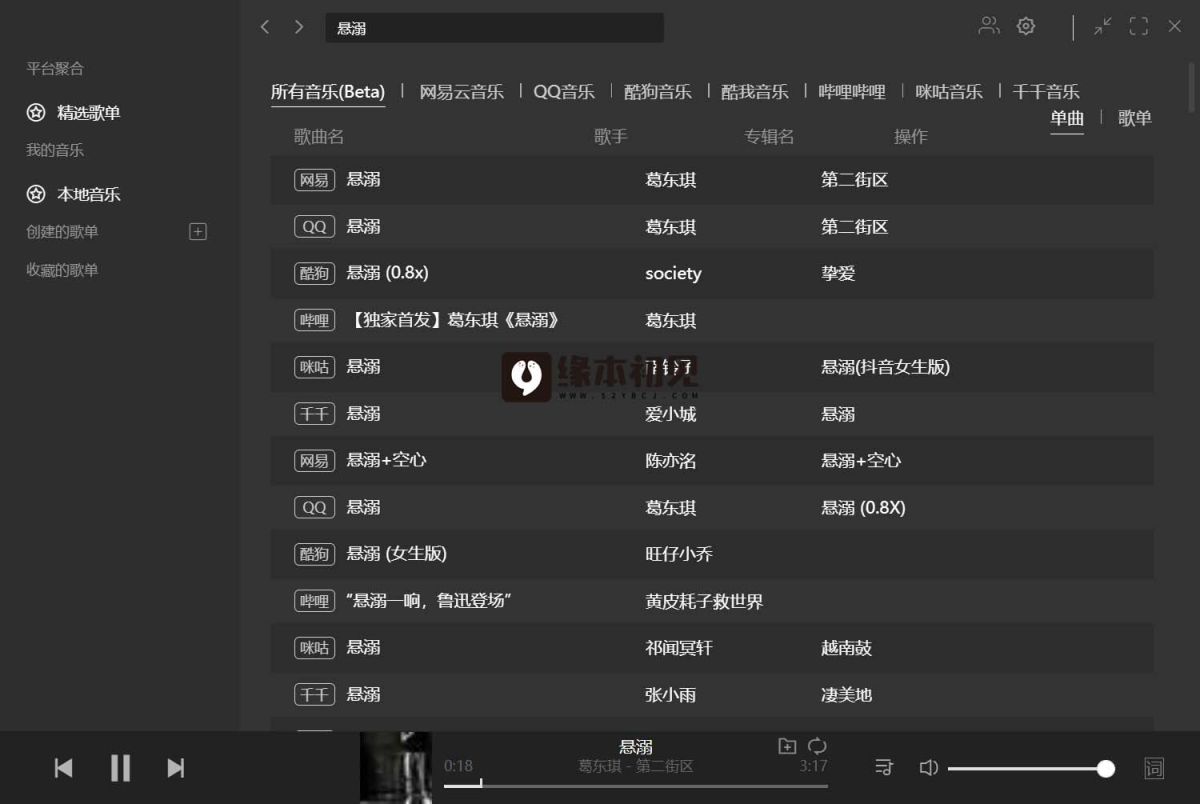Viewport: 1200px width, 804px height.
Task: Click the artist name 爱小城
Action: pyautogui.click(x=671, y=414)
